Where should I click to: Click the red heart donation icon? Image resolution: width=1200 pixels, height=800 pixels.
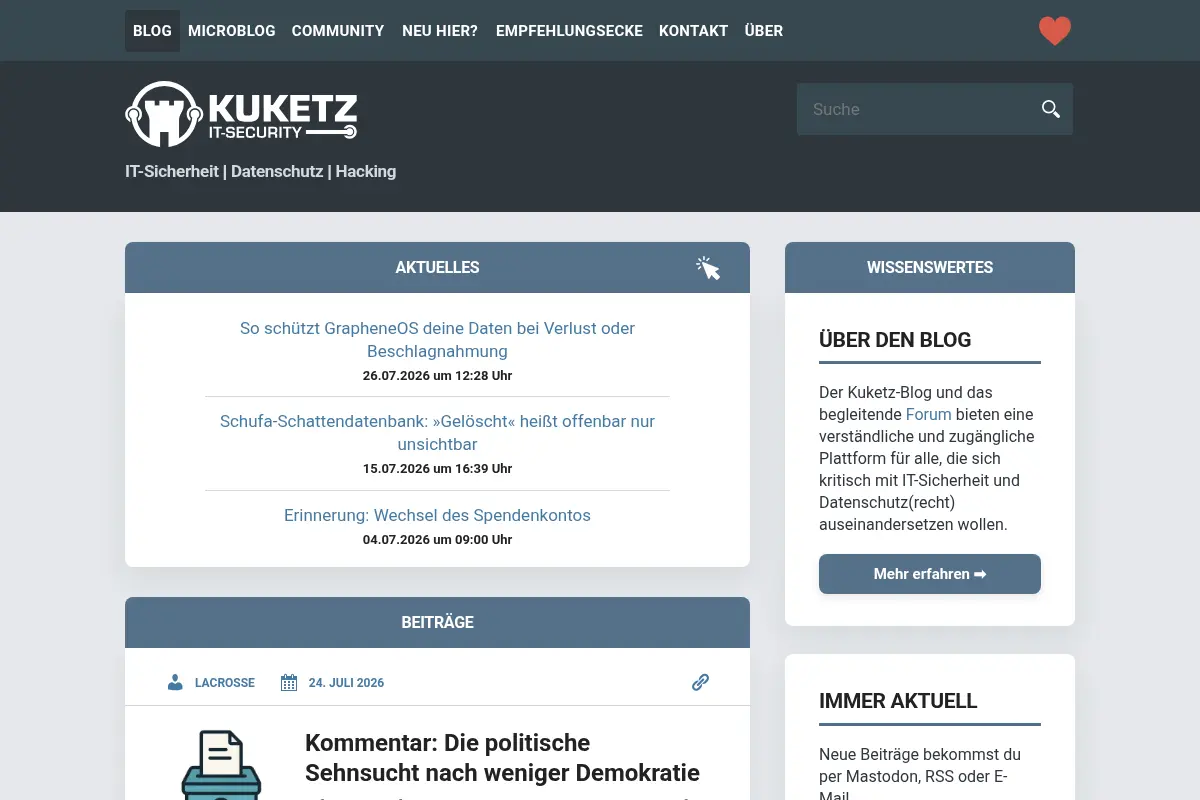(x=1054, y=31)
